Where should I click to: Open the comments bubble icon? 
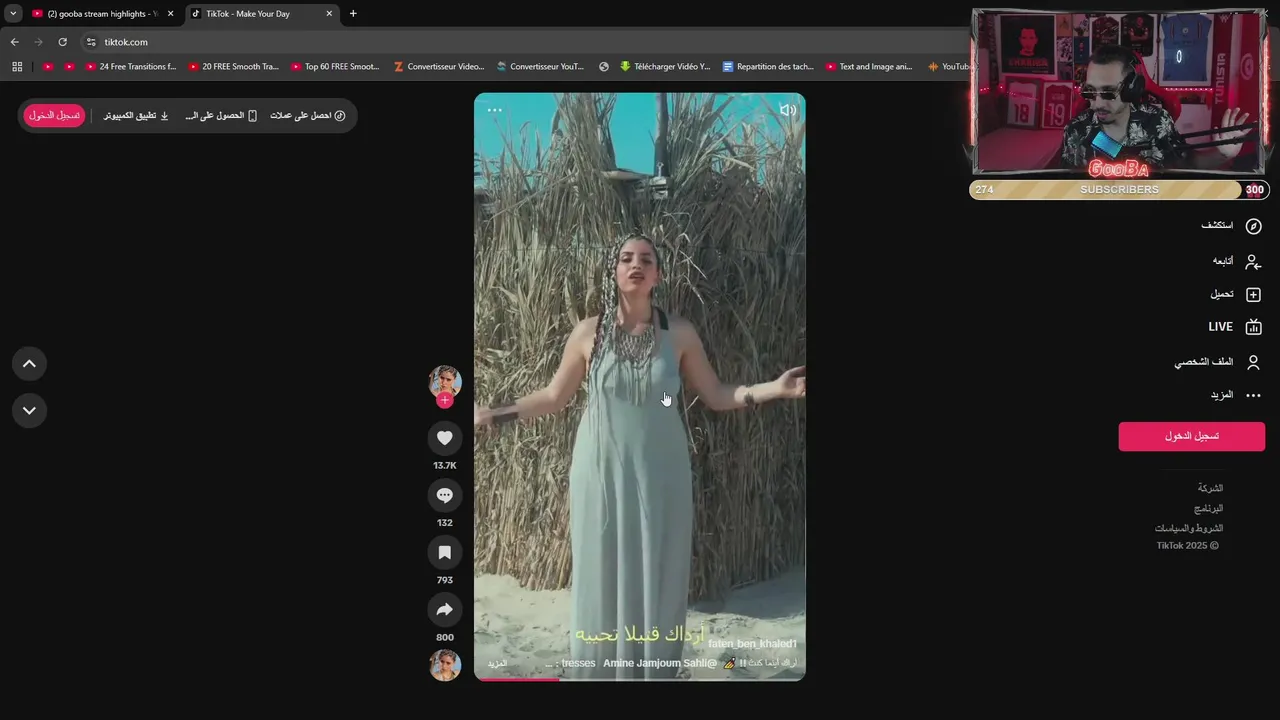click(445, 495)
